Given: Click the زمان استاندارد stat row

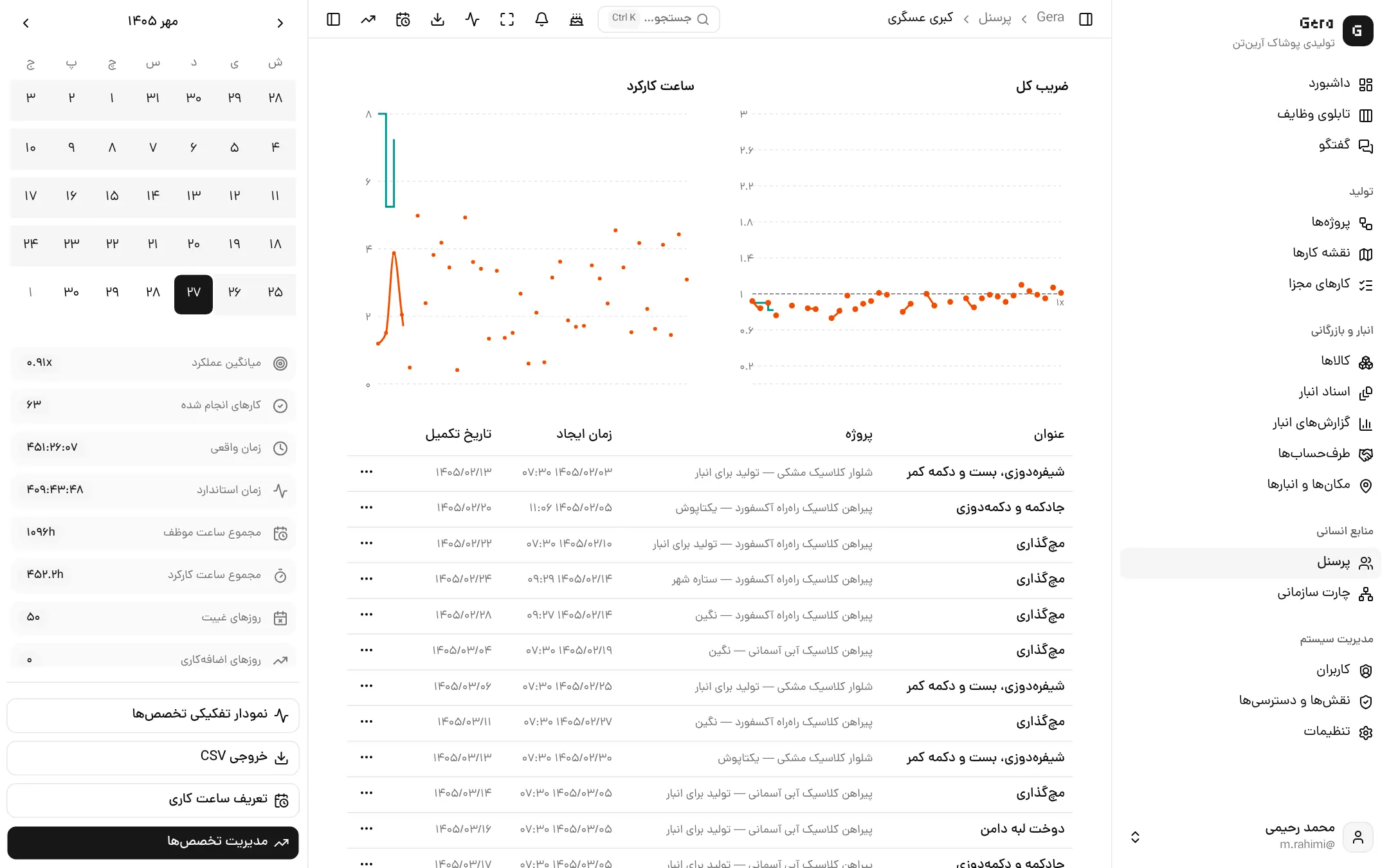Looking at the screenshot, I should click(153, 490).
